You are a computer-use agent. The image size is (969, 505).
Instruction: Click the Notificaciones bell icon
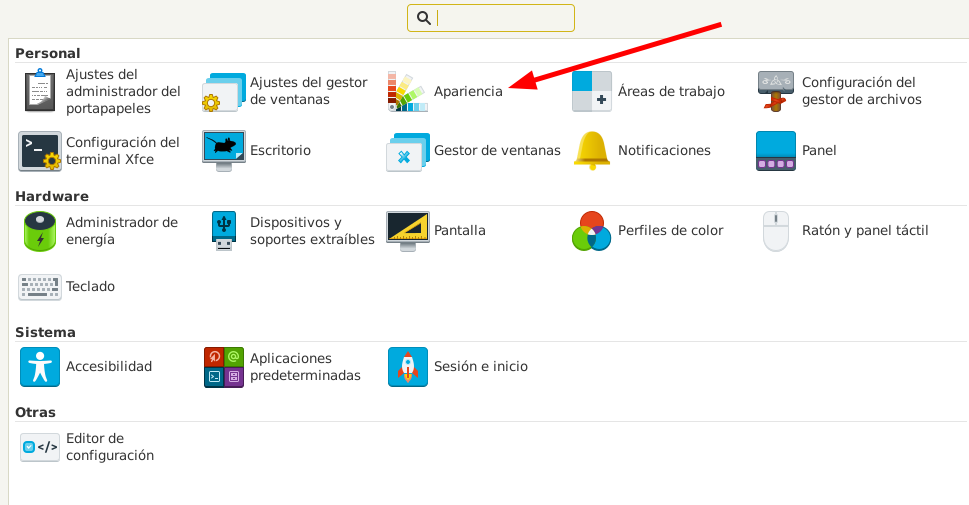pos(591,151)
